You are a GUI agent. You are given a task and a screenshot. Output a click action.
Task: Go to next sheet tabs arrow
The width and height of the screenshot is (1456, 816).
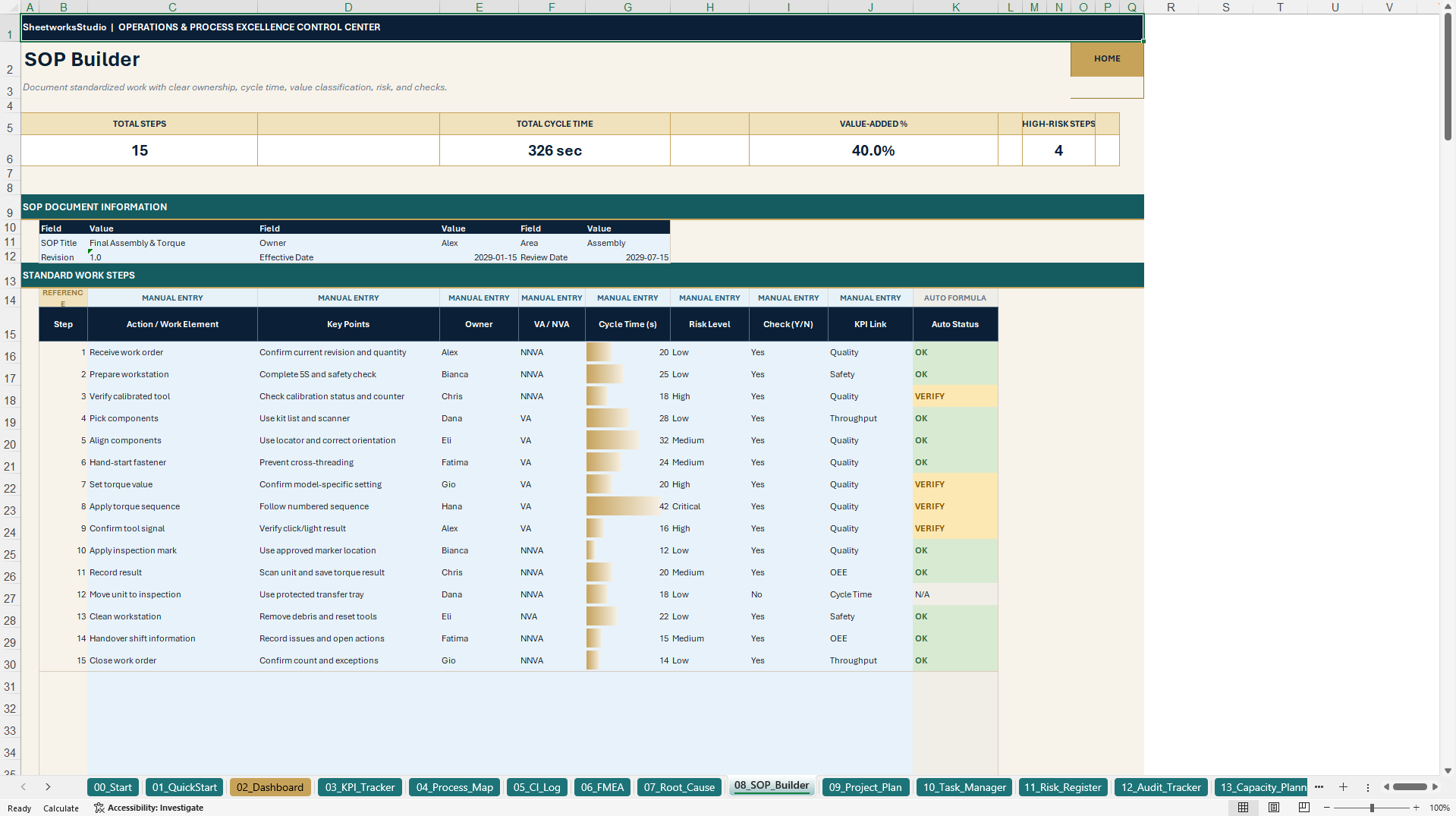[x=48, y=787]
